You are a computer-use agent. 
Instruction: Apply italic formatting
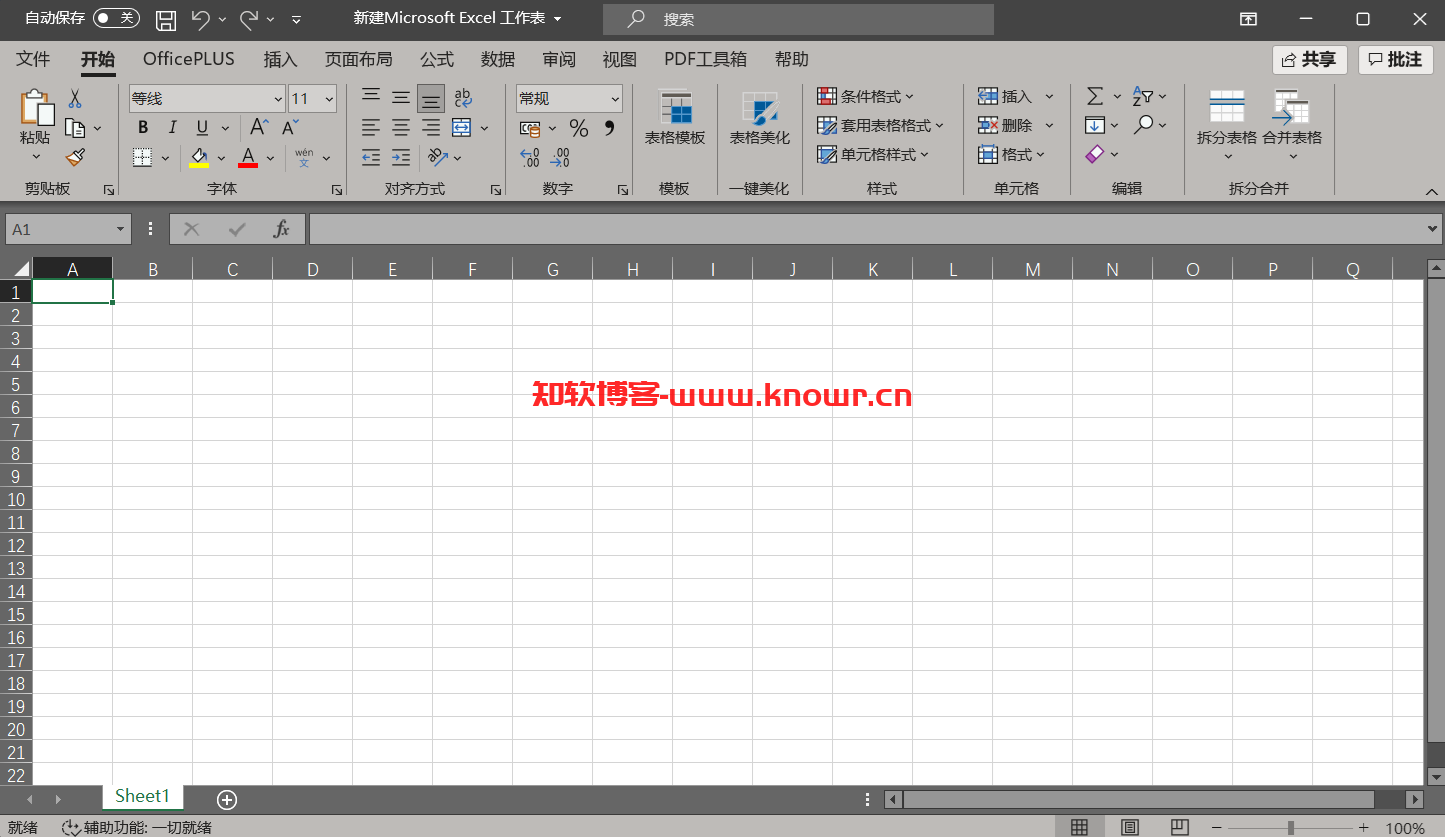tap(172, 127)
